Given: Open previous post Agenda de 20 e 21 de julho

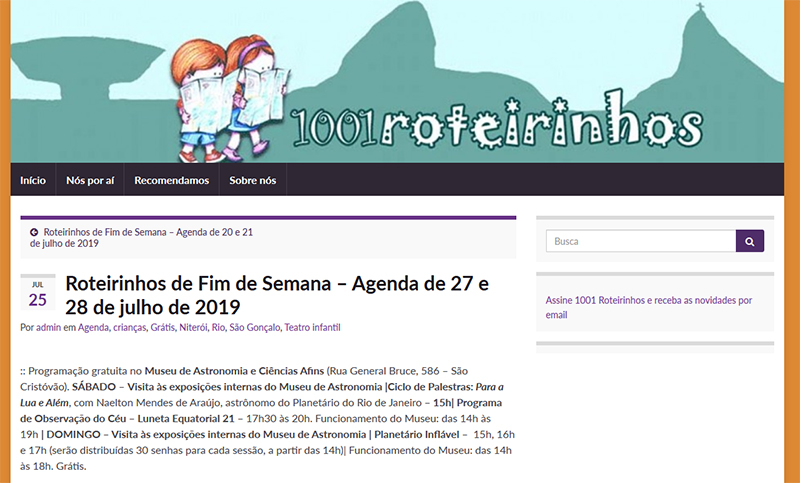Looking at the screenshot, I should (x=147, y=232).
